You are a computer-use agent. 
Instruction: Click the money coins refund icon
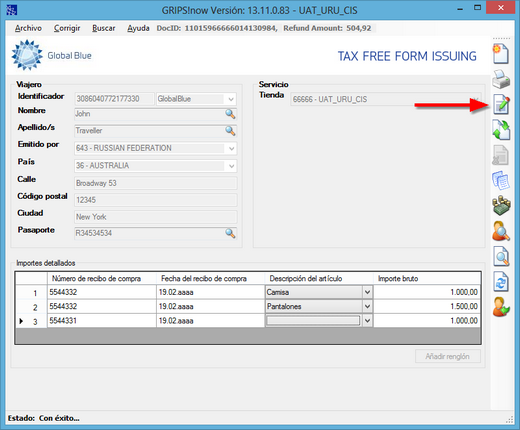coord(501,205)
